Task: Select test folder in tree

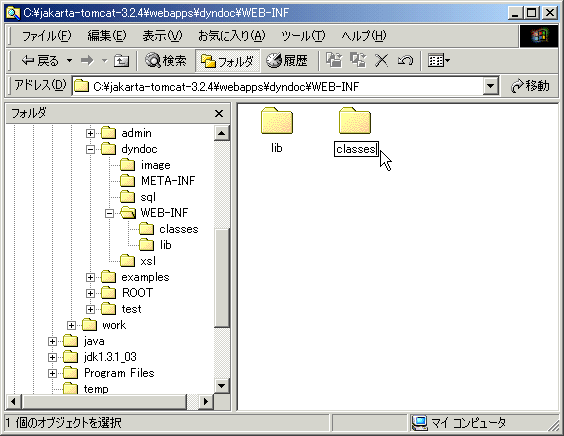Action: tap(131, 309)
